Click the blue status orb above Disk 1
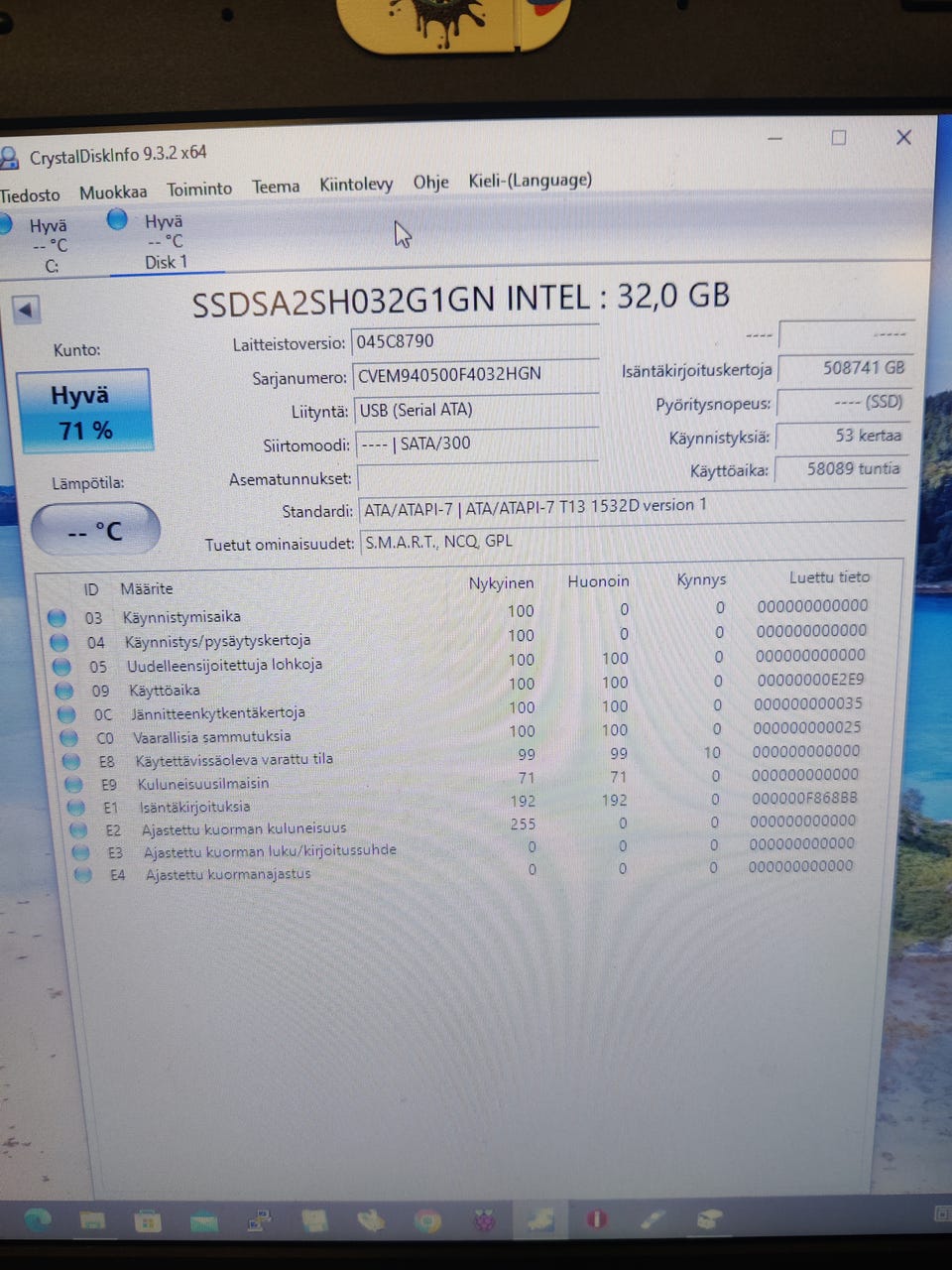The width and height of the screenshot is (952, 1270). 117,219
